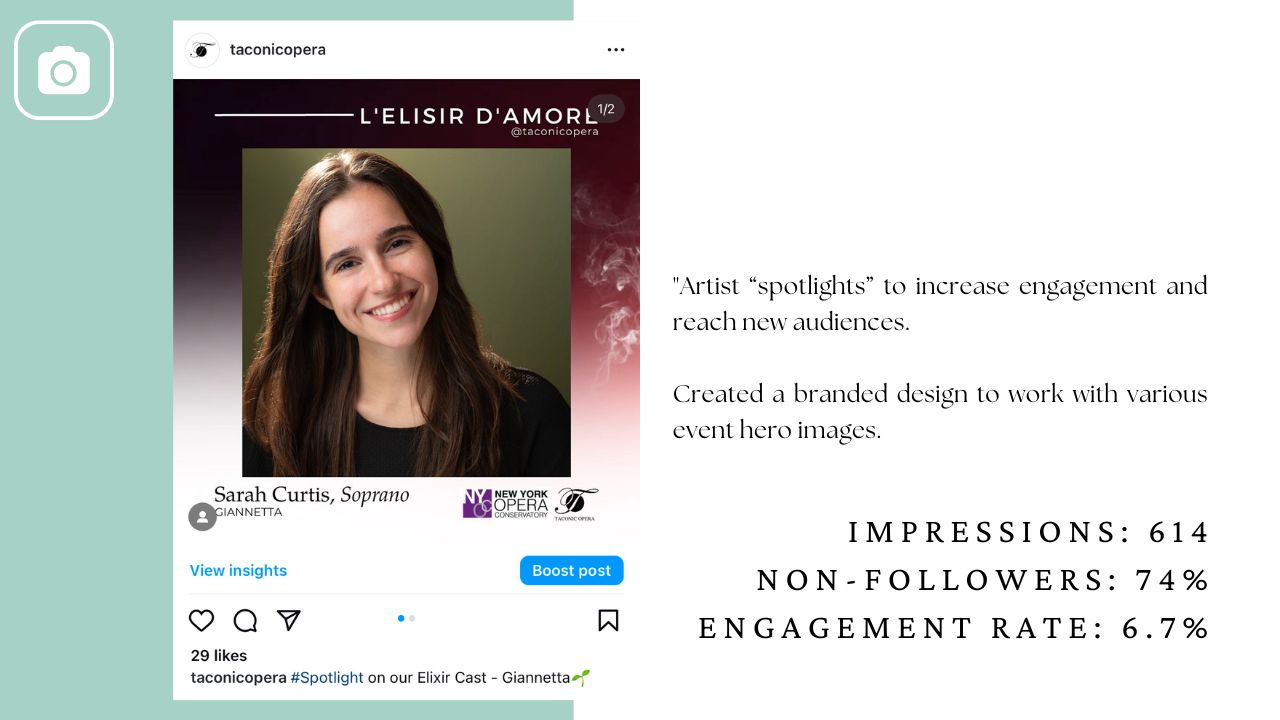1280x720 pixels.
Task: Click the Sarah Curtis headshot photo
Action: [406, 312]
